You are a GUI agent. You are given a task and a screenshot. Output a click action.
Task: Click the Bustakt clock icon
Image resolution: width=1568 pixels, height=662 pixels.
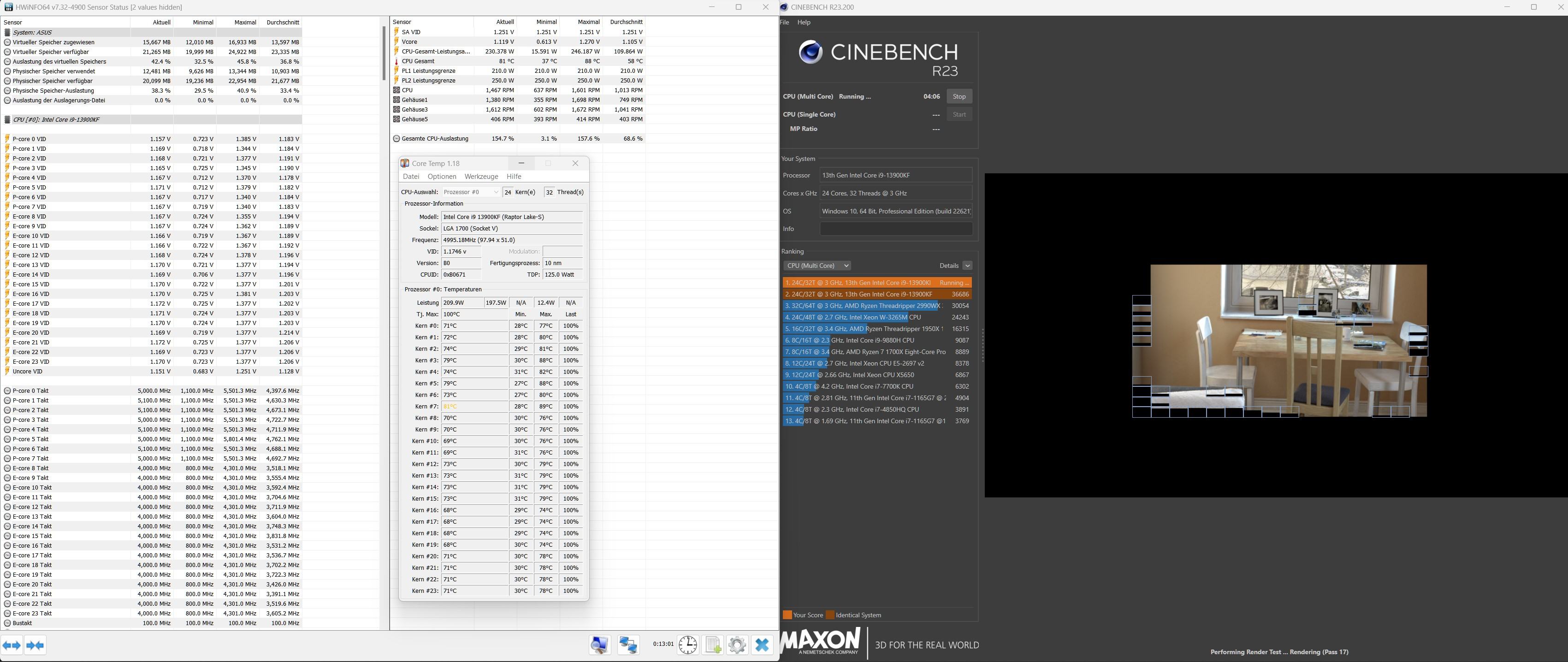(7, 623)
